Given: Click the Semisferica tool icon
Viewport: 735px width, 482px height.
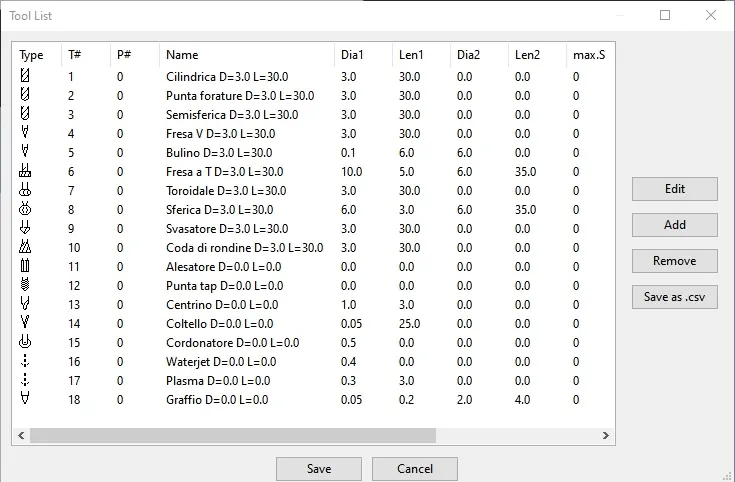Looking at the screenshot, I should tap(25, 114).
